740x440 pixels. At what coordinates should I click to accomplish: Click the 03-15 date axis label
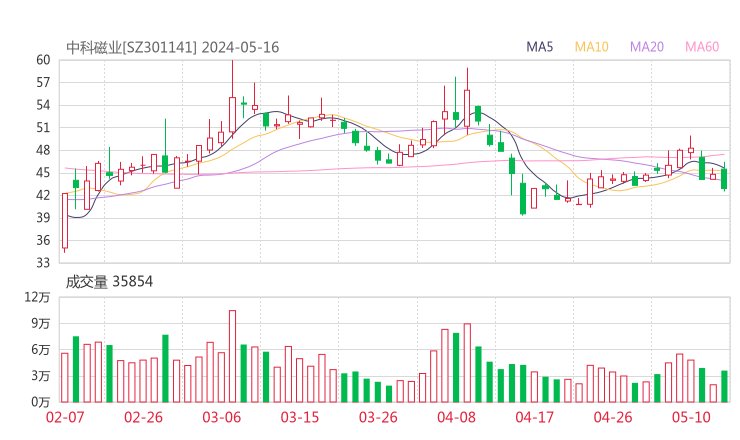[300, 417]
